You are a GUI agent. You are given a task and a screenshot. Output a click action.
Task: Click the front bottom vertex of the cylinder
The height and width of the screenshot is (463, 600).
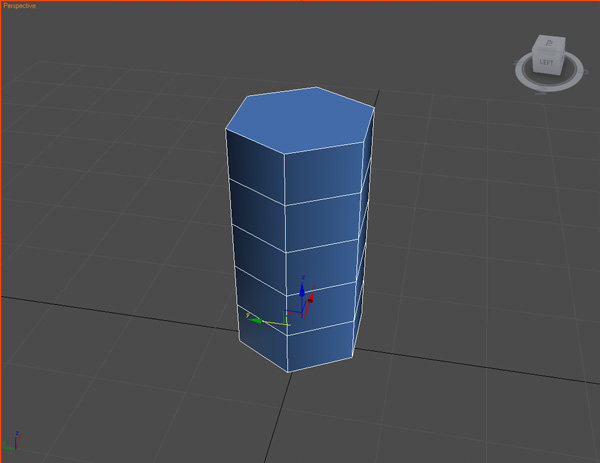(288, 372)
